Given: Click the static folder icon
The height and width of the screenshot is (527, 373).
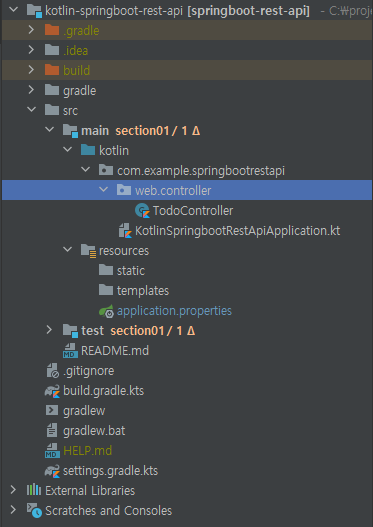Looking at the screenshot, I should click(106, 270).
